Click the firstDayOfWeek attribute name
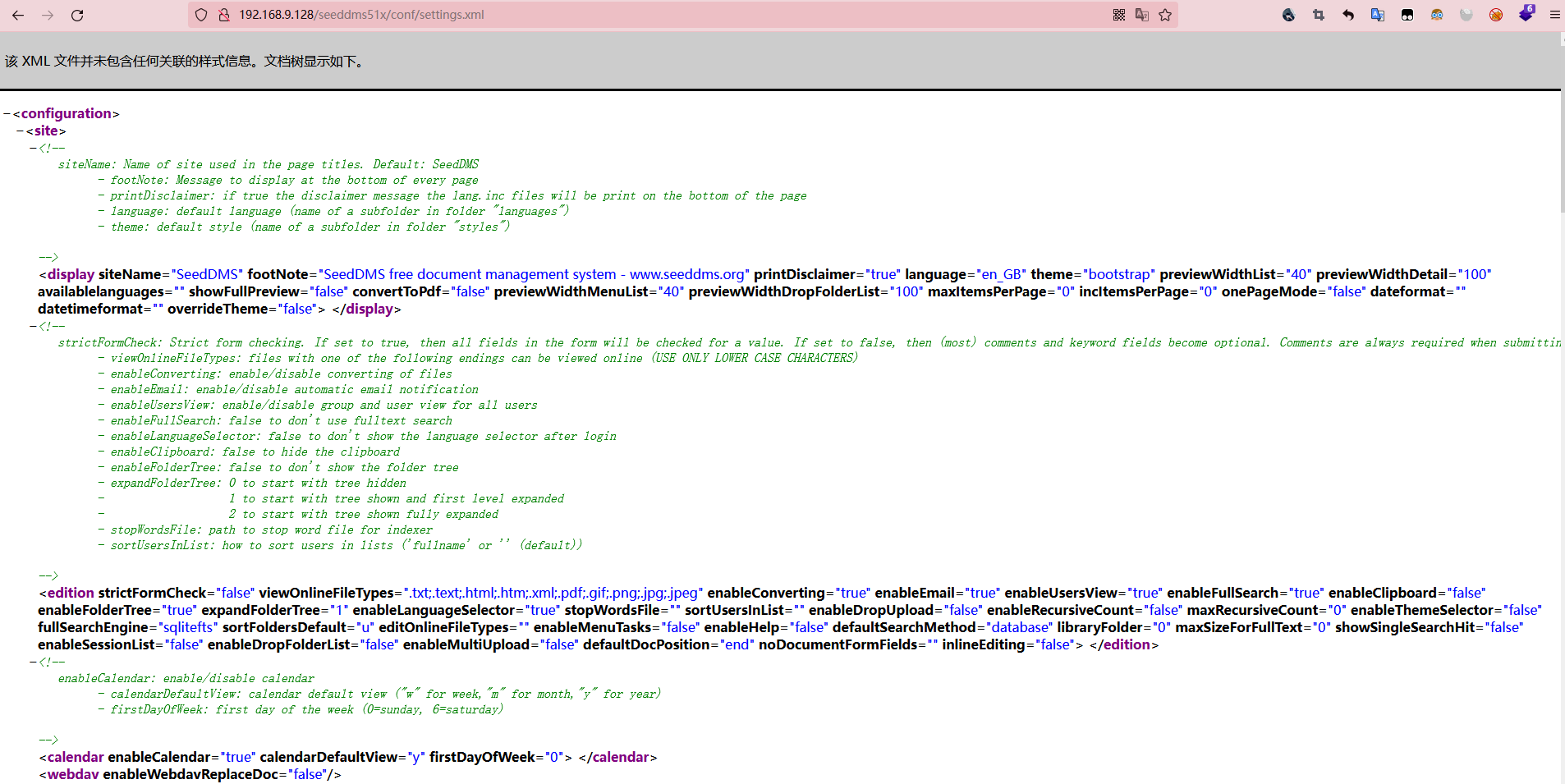Viewport: 1565px width, 784px height. (482, 757)
